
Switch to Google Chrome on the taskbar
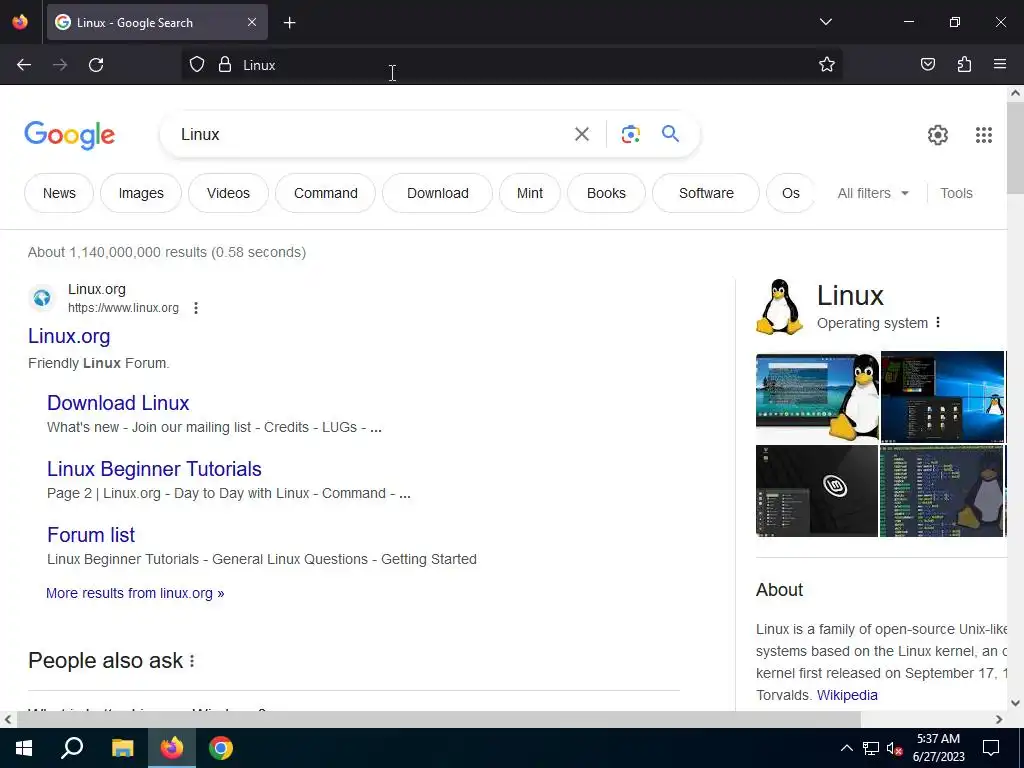click(221, 748)
